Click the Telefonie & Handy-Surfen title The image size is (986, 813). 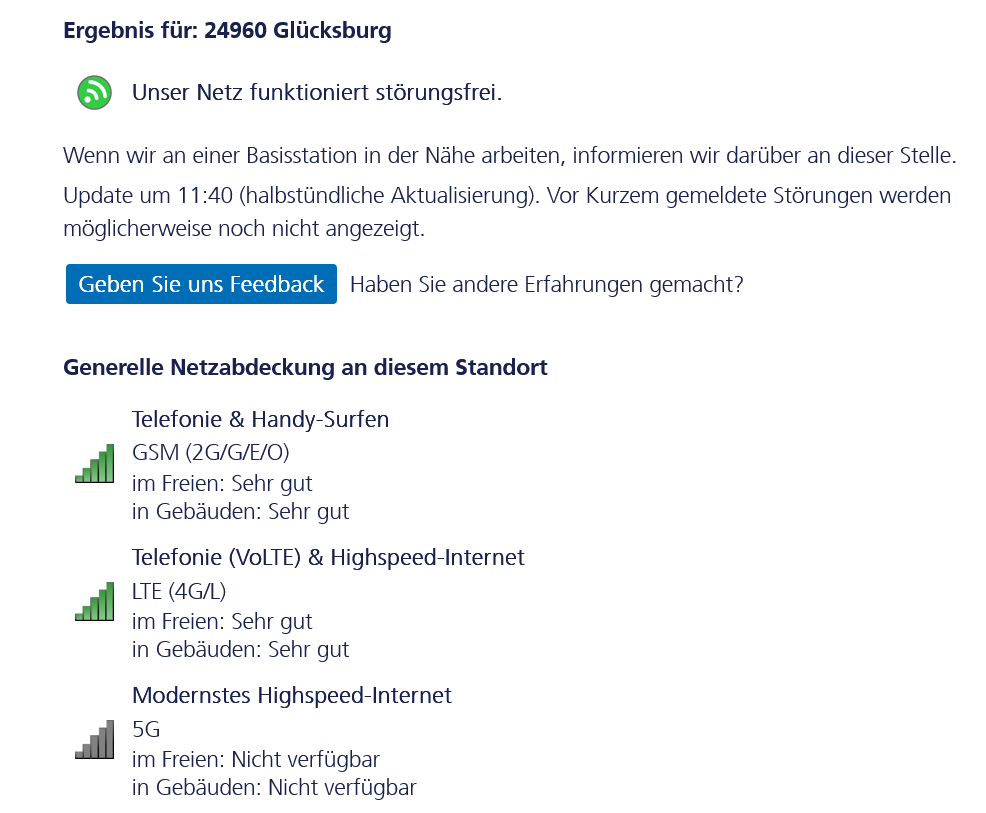coord(260,419)
